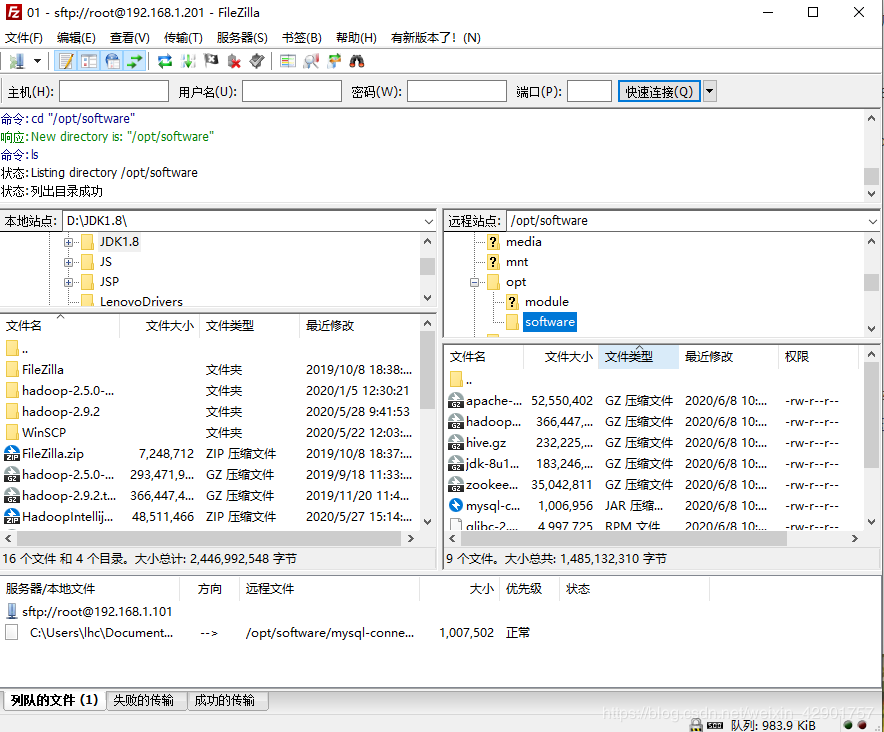Expand the JS local folder
This screenshot has width=884, height=732.
coord(68,262)
